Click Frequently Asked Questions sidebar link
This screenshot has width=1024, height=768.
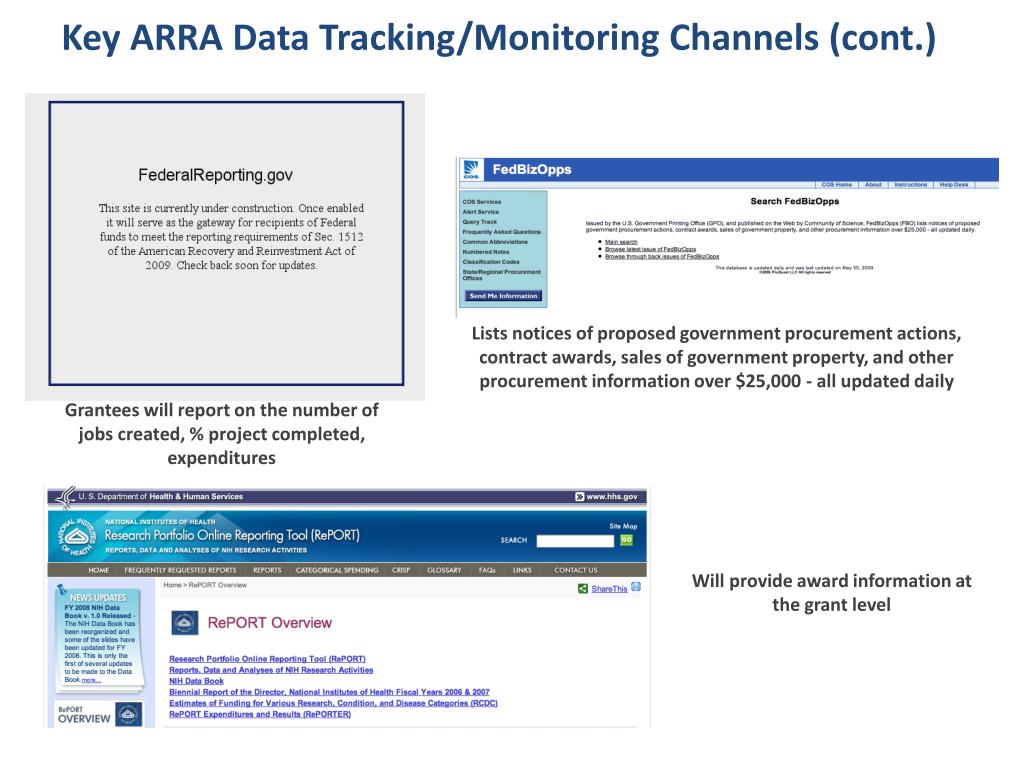click(502, 232)
